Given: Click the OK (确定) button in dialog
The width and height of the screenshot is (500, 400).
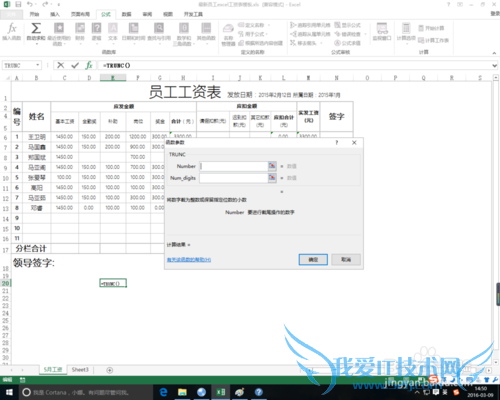Looking at the screenshot, I should pos(313,259).
